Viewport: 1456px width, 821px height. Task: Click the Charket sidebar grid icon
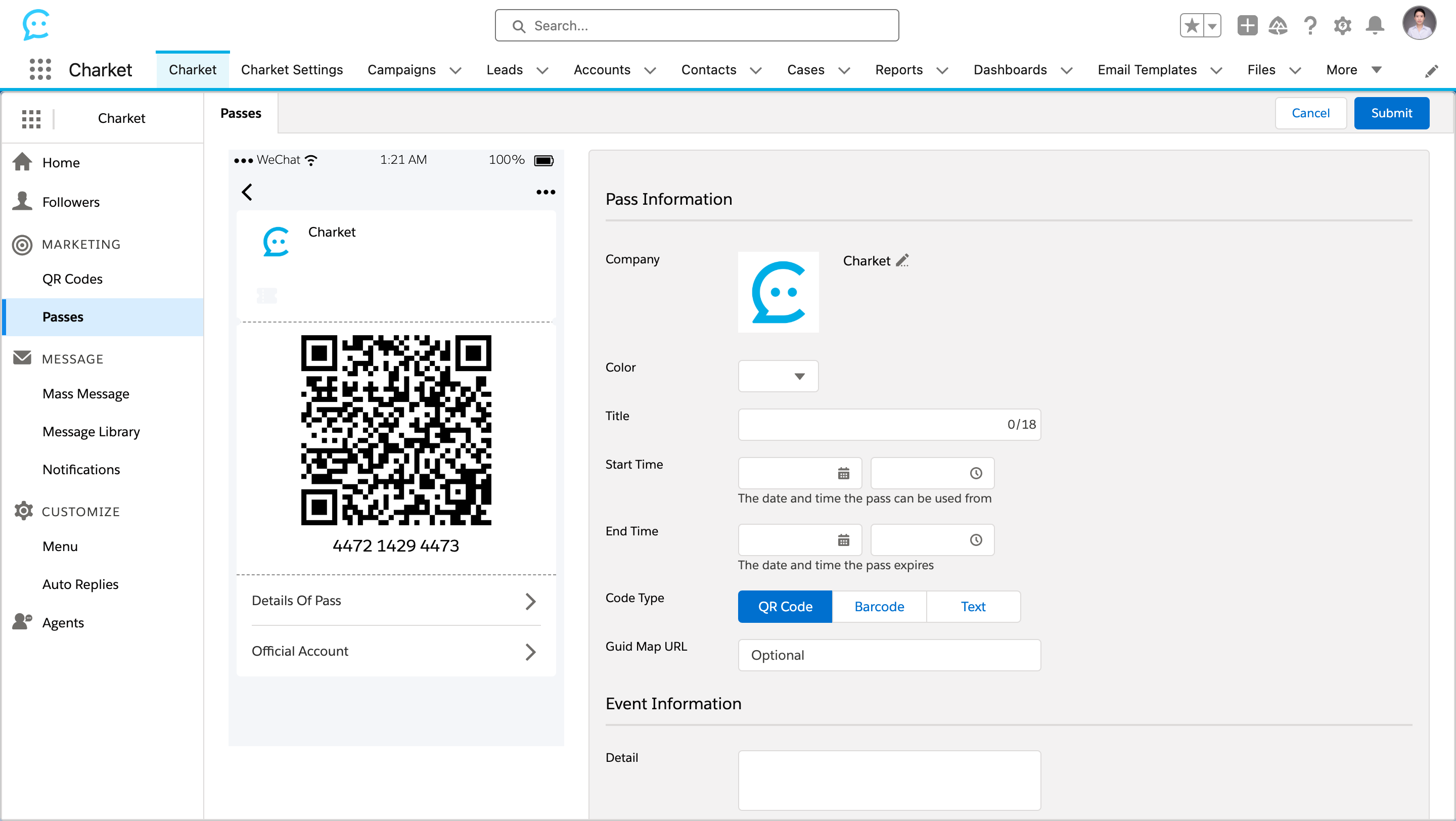point(31,119)
